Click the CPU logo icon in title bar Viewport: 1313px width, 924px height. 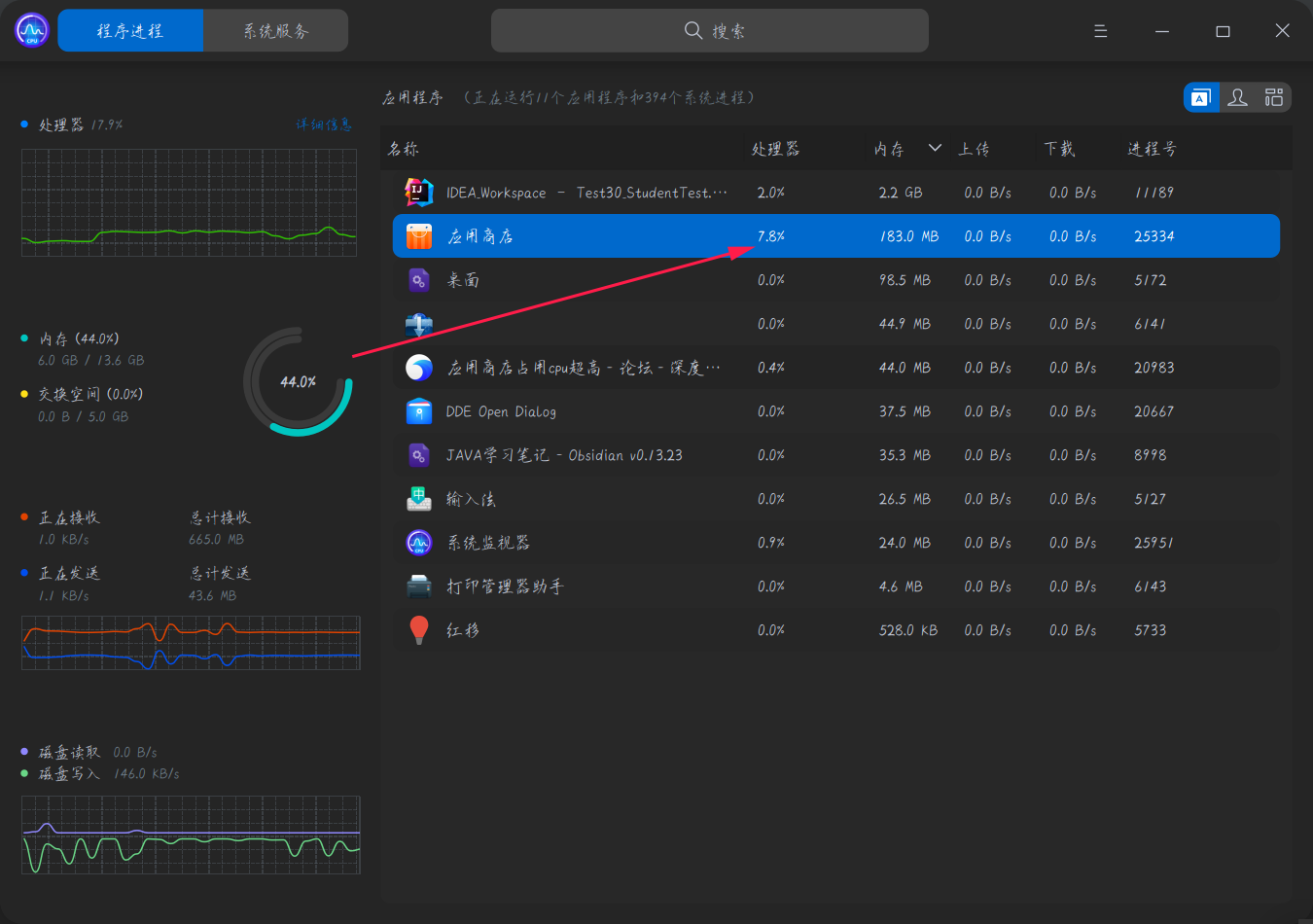coord(30,30)
